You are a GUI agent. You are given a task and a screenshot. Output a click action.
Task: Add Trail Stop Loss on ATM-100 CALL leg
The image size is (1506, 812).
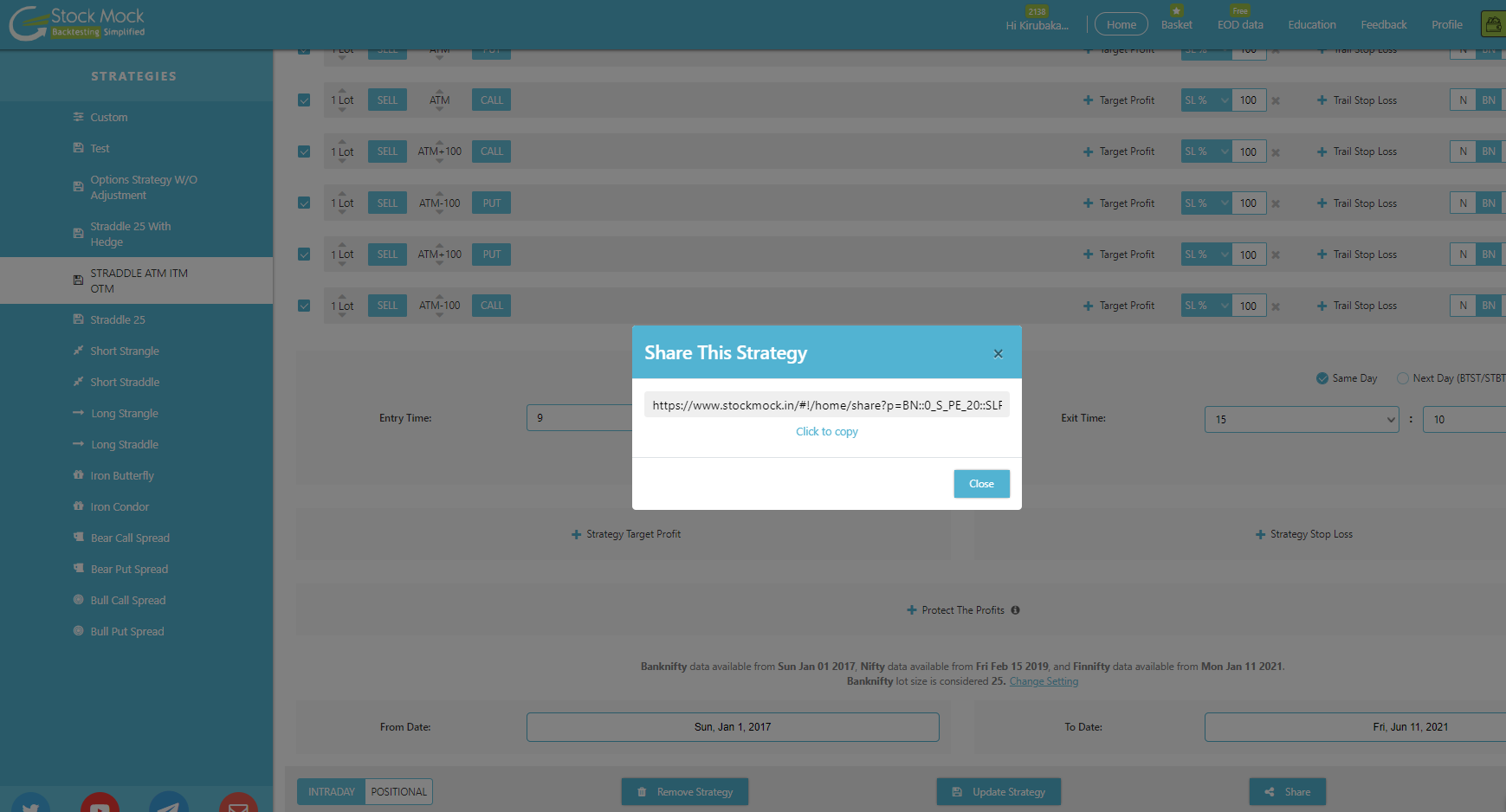pyautogui.click(x=1357, y=306)
